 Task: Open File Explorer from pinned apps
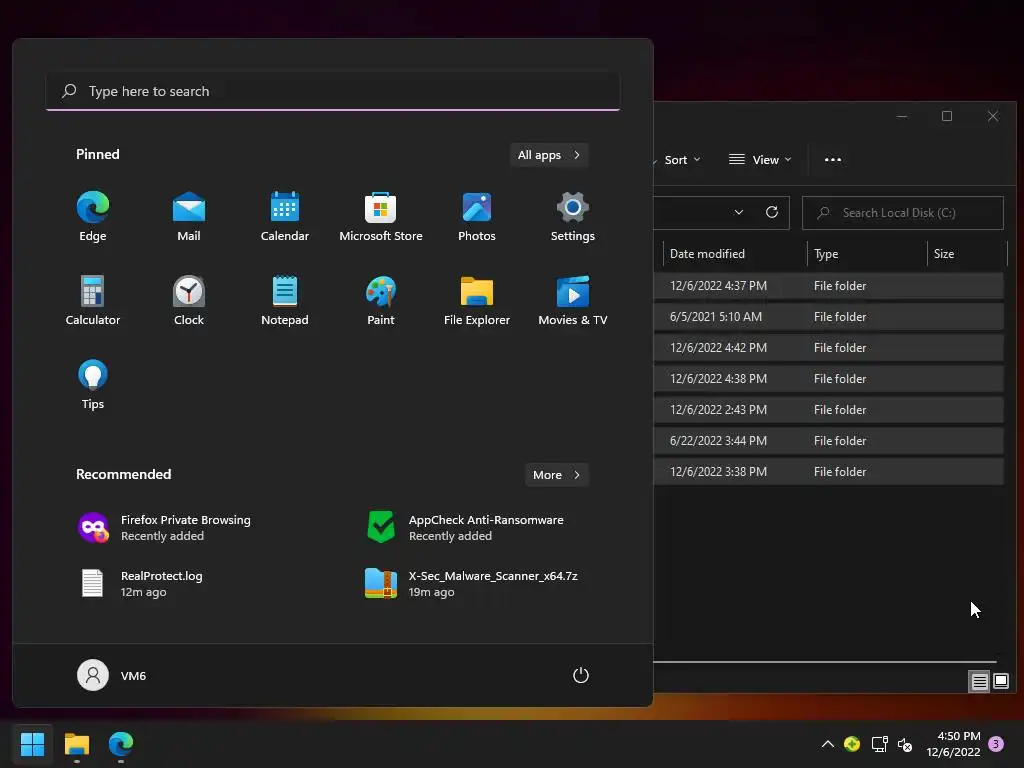click(x=477, y=300)
